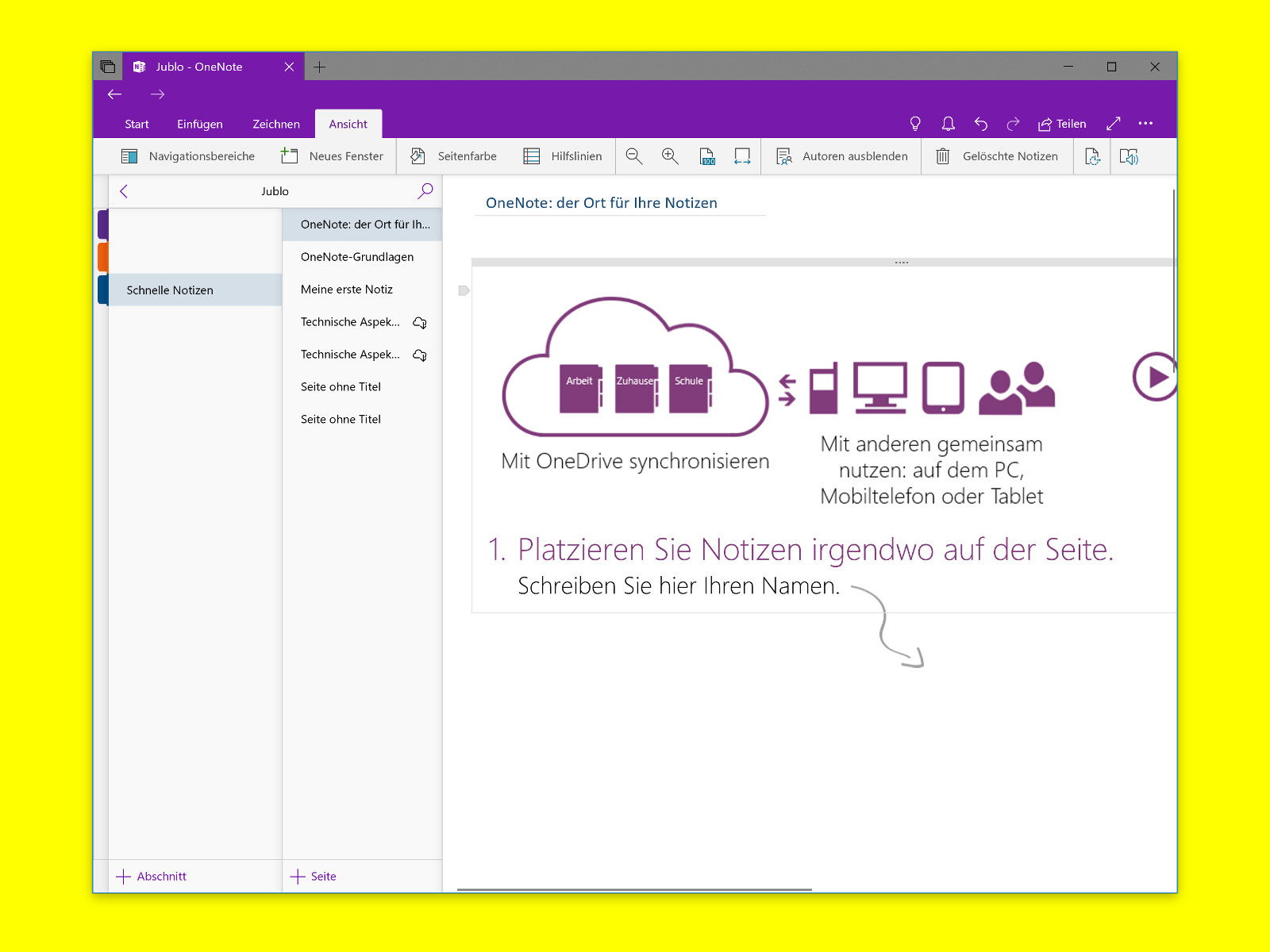
Task: Search notes with the magnifier icon
Action: click(x=425, y=190)
